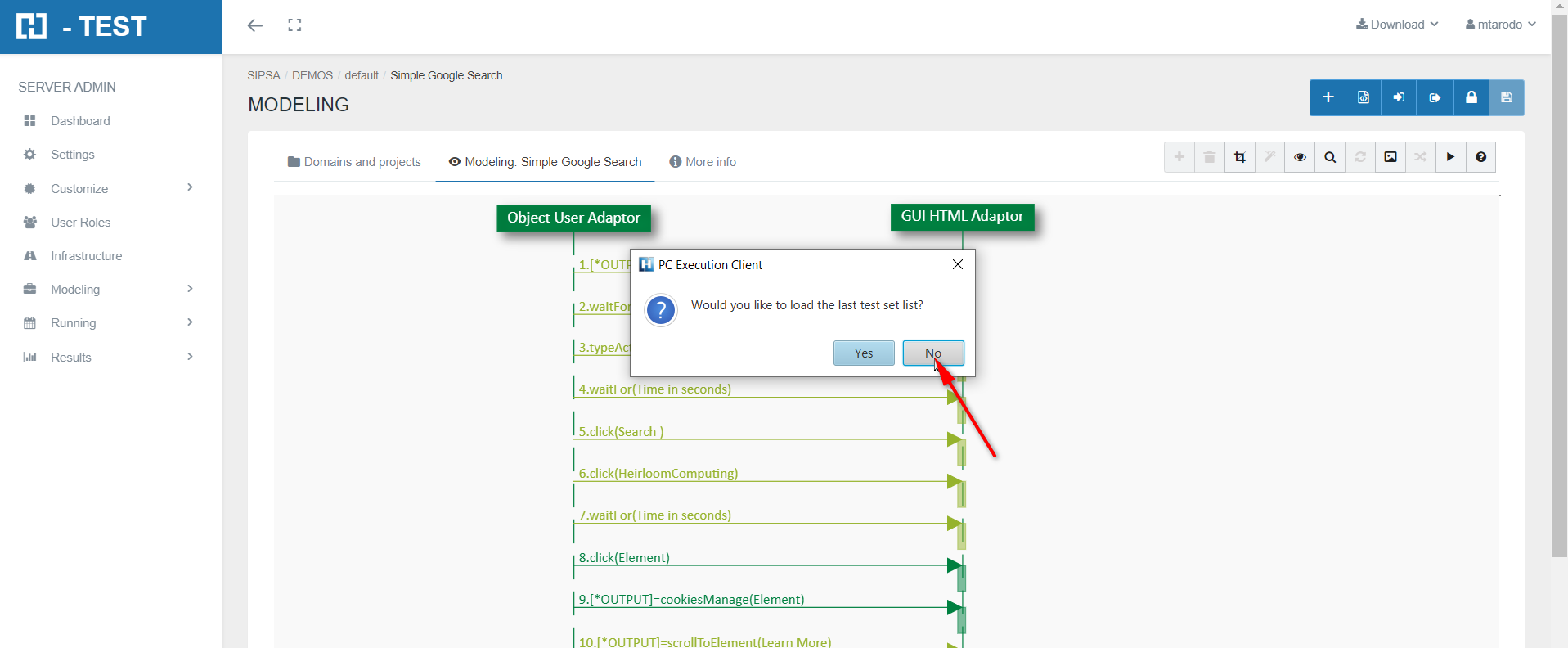1568x648 pixels.
Task: Click the blue plus add button
Action: (1328, 97)
